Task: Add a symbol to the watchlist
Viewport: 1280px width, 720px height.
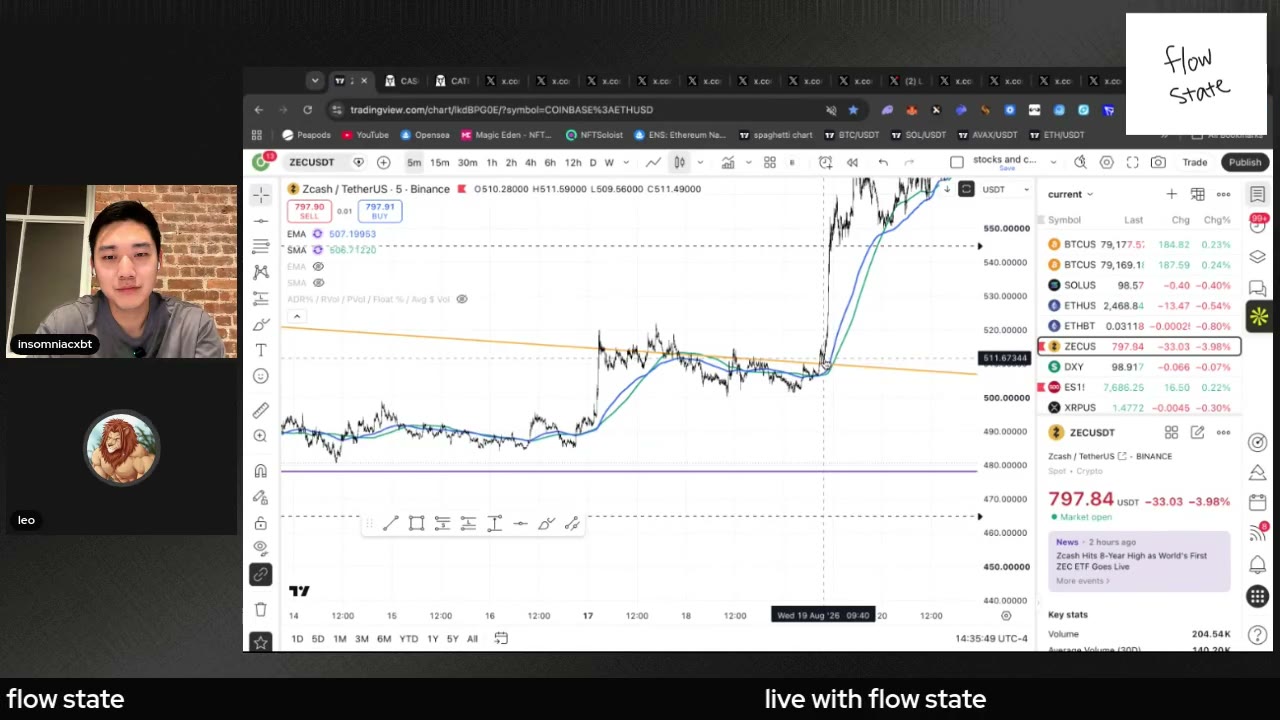Action: click(x=1171, y=194)
